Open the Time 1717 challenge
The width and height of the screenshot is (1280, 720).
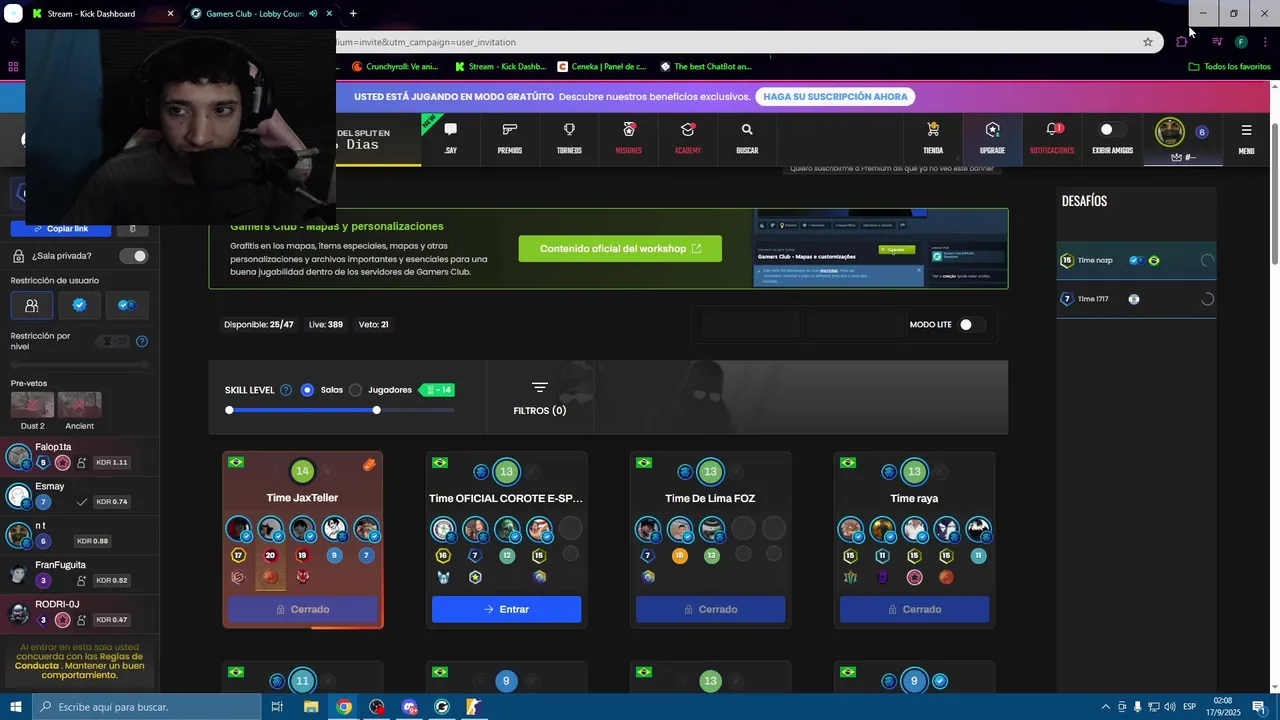[x=1136, y=299]
